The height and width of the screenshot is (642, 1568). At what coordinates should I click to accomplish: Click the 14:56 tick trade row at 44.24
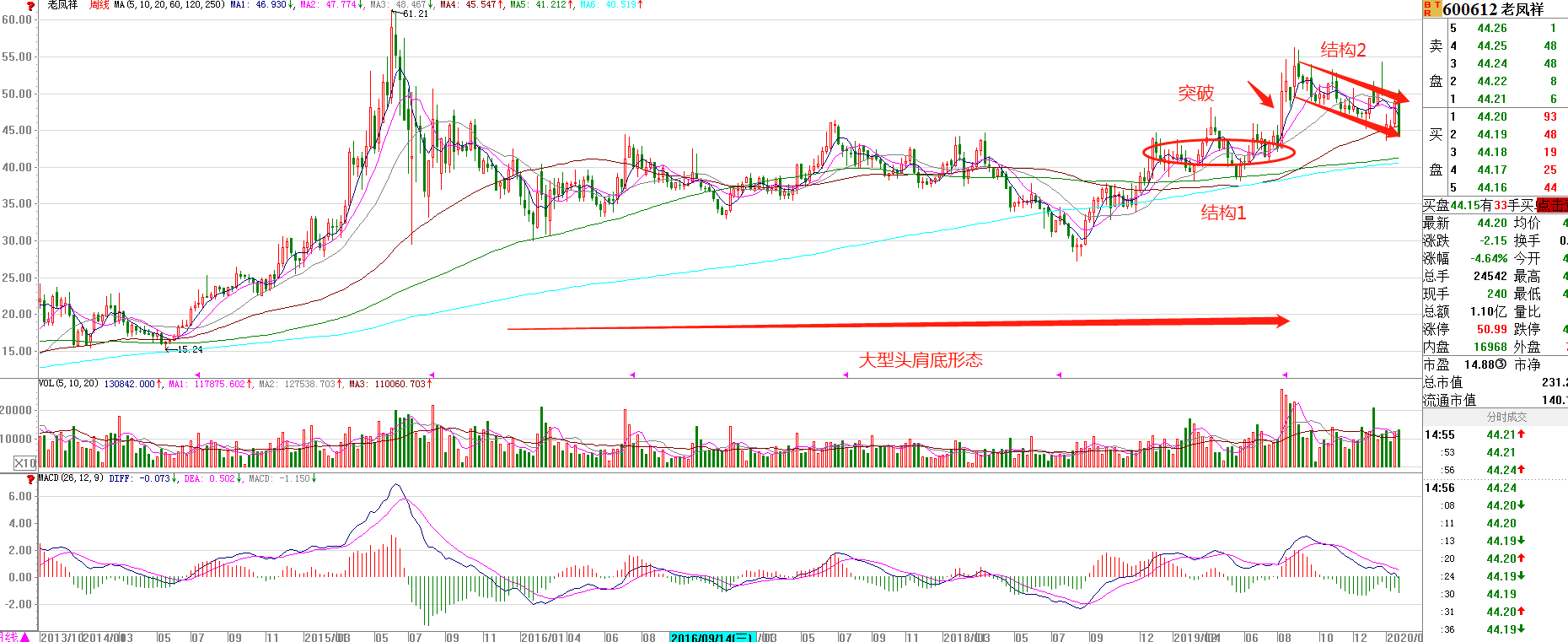1496,488
